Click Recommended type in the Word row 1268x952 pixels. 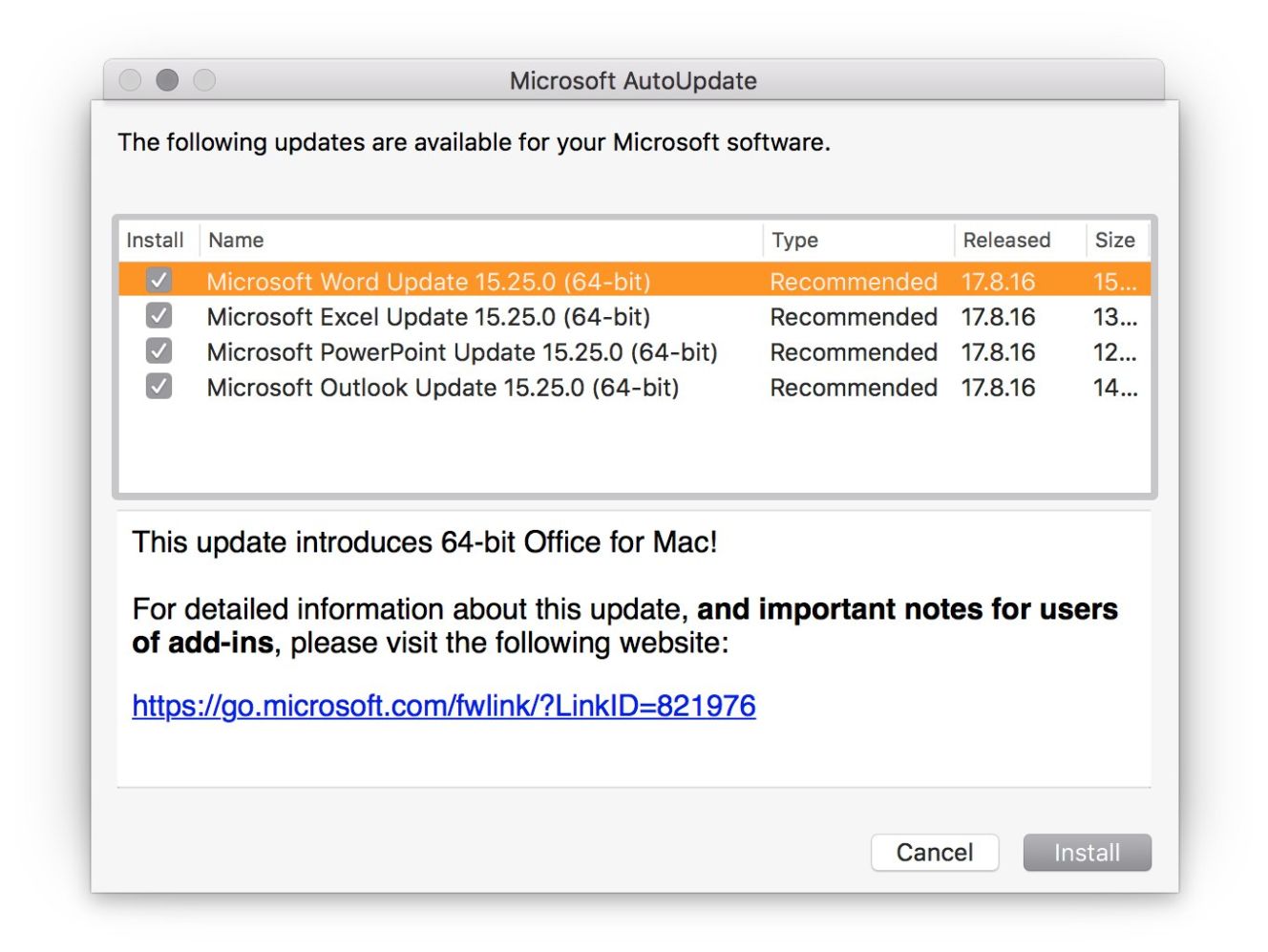click(854, 281)
